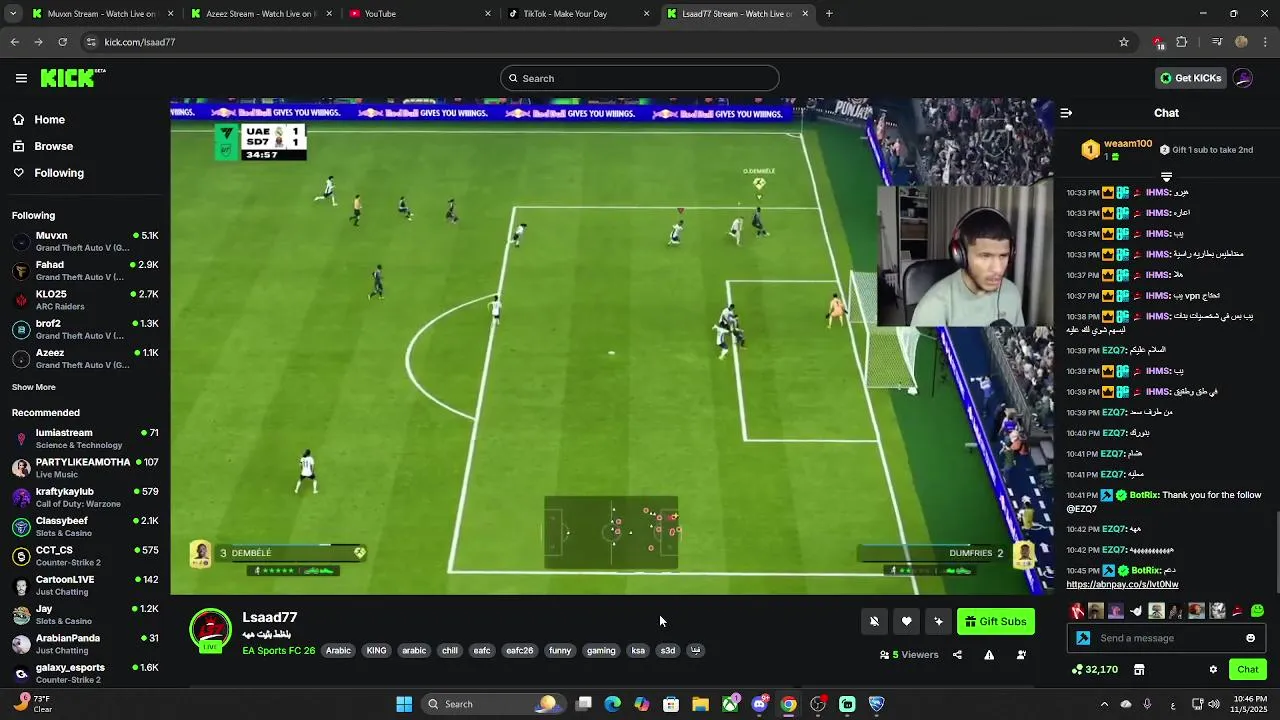Click the KICK logo
This screenshot has height=720, width=1280.
point(73,78)
